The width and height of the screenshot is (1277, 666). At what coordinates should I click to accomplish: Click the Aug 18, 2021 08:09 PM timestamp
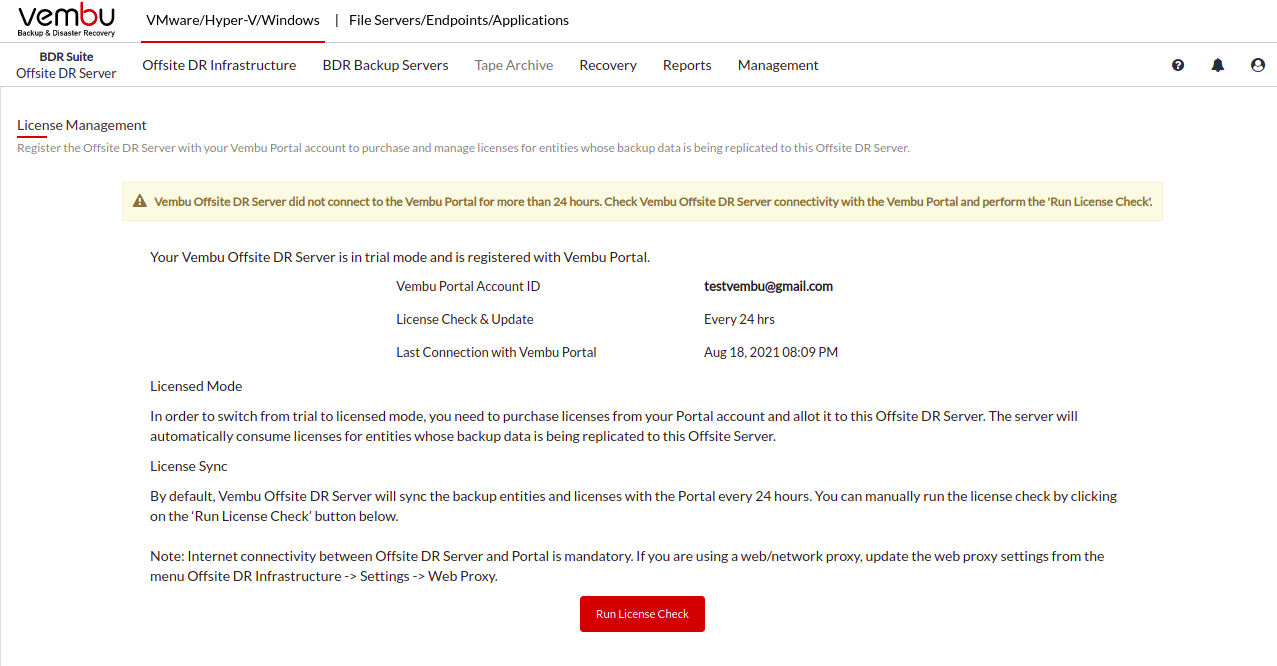(x=771, y=352)
